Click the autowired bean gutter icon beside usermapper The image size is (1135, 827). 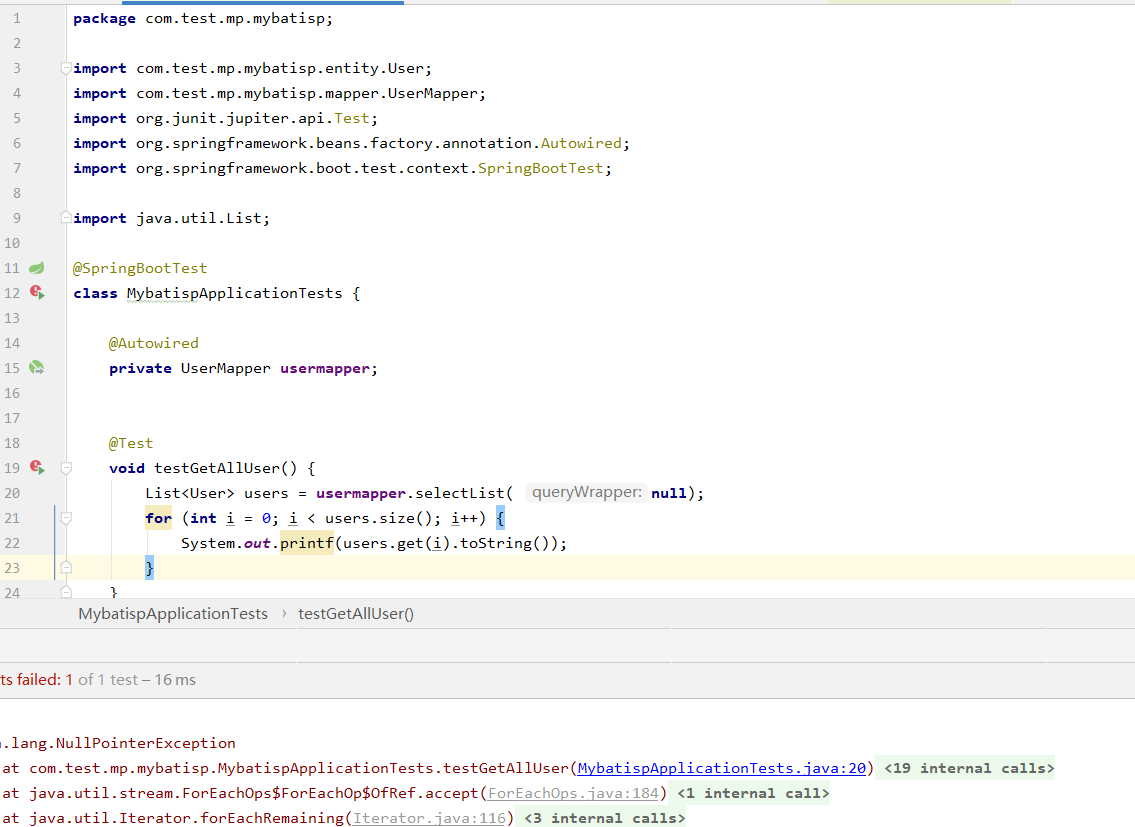point(37,368)
